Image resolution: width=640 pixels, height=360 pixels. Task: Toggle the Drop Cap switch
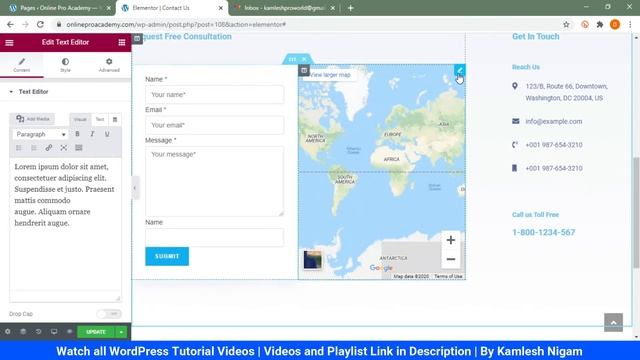(109, 313)
